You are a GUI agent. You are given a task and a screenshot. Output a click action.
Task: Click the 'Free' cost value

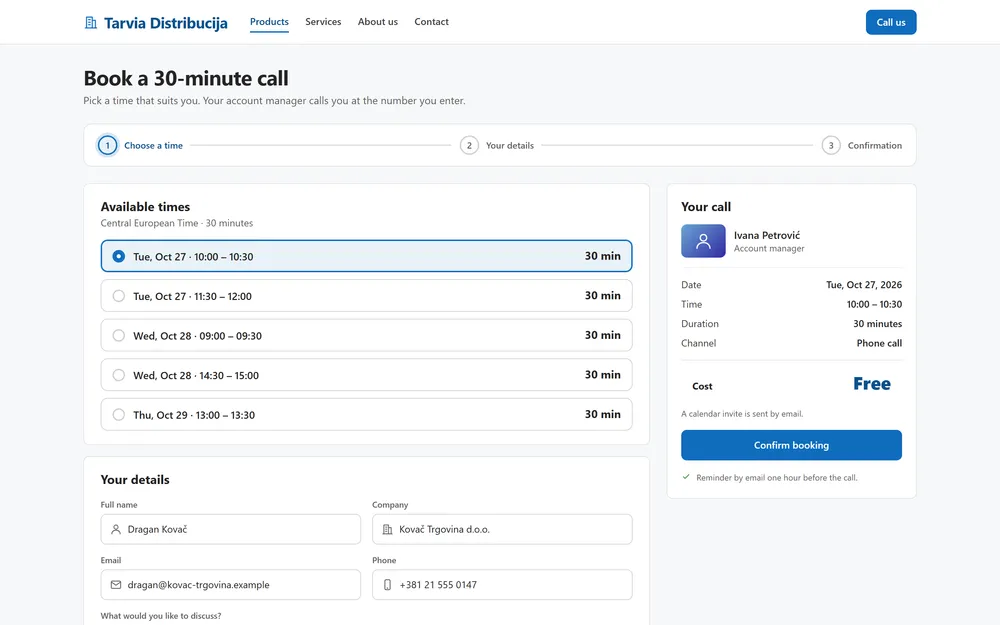tap(872, 384)
